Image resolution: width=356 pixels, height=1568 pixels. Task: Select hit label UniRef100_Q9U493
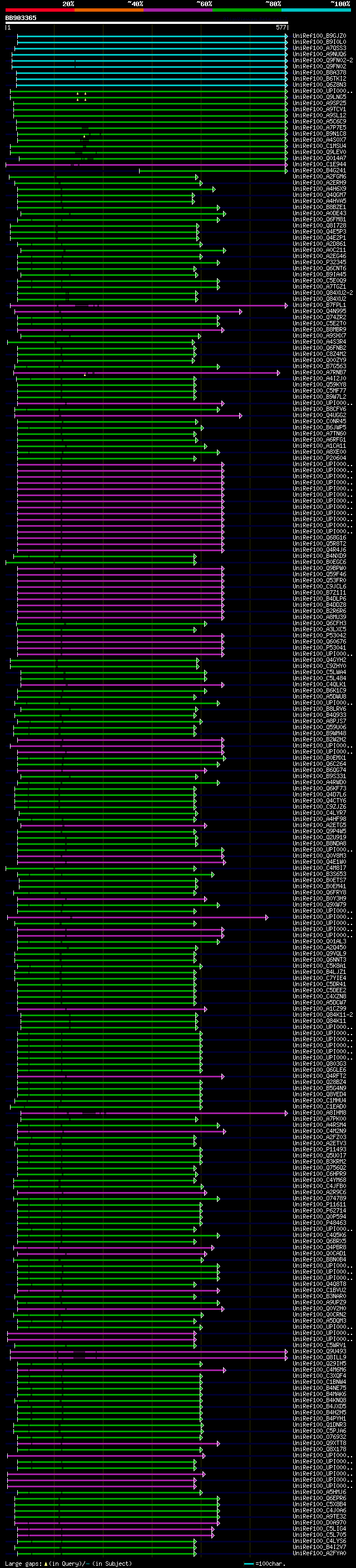(x=319, y=1351)
